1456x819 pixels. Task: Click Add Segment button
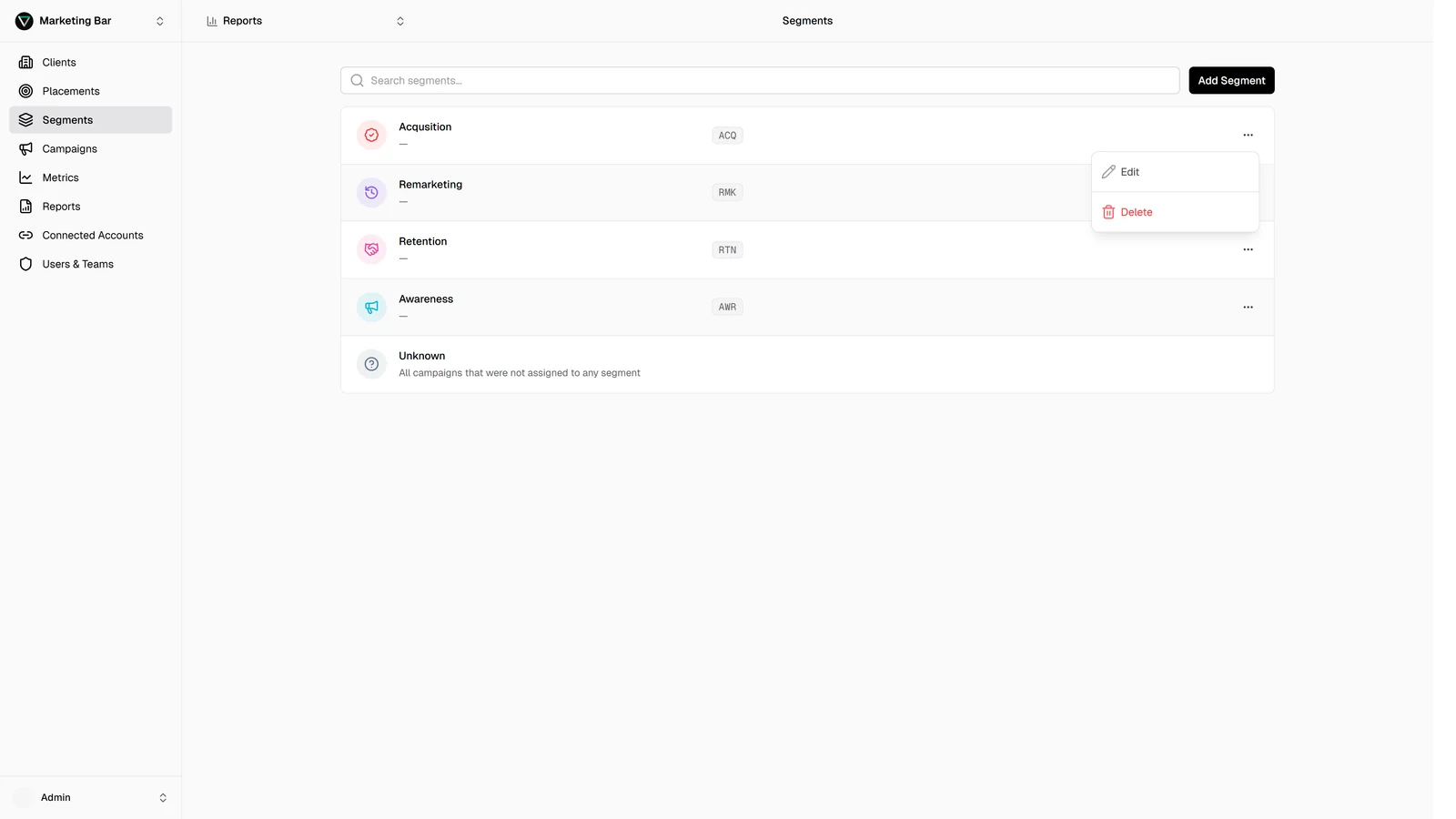(x=1231, y=81)
